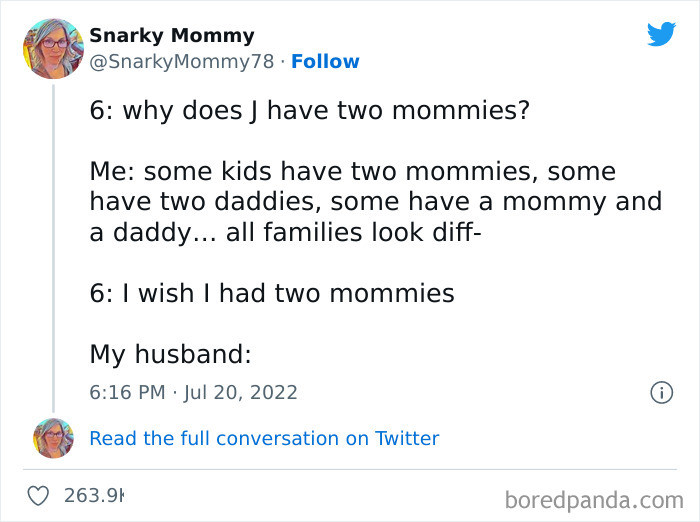Image resolution: width=700 pixels, height=522 pixels.
Task: Click the Jul 20, 2022 date
Action: pyautogui.click(x=240, y=392)
